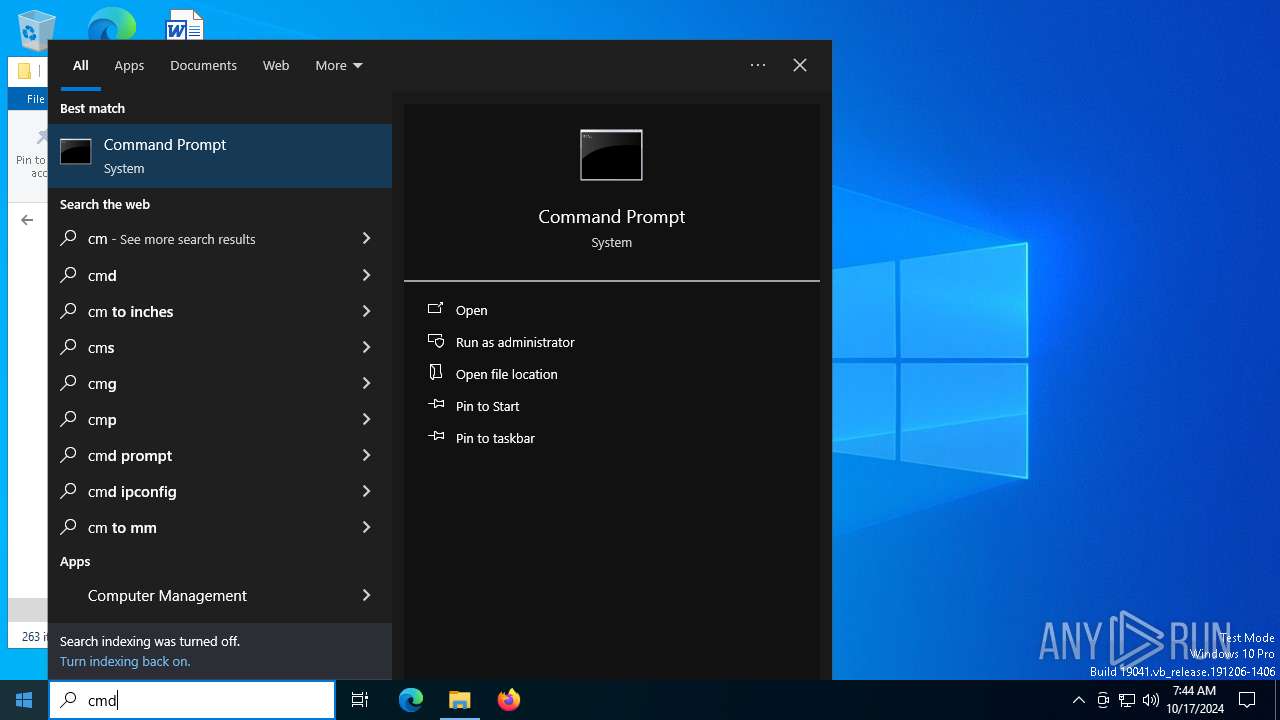Close the search panel with the X
The width and height of the screenshot is (1280, 720).
800,65
